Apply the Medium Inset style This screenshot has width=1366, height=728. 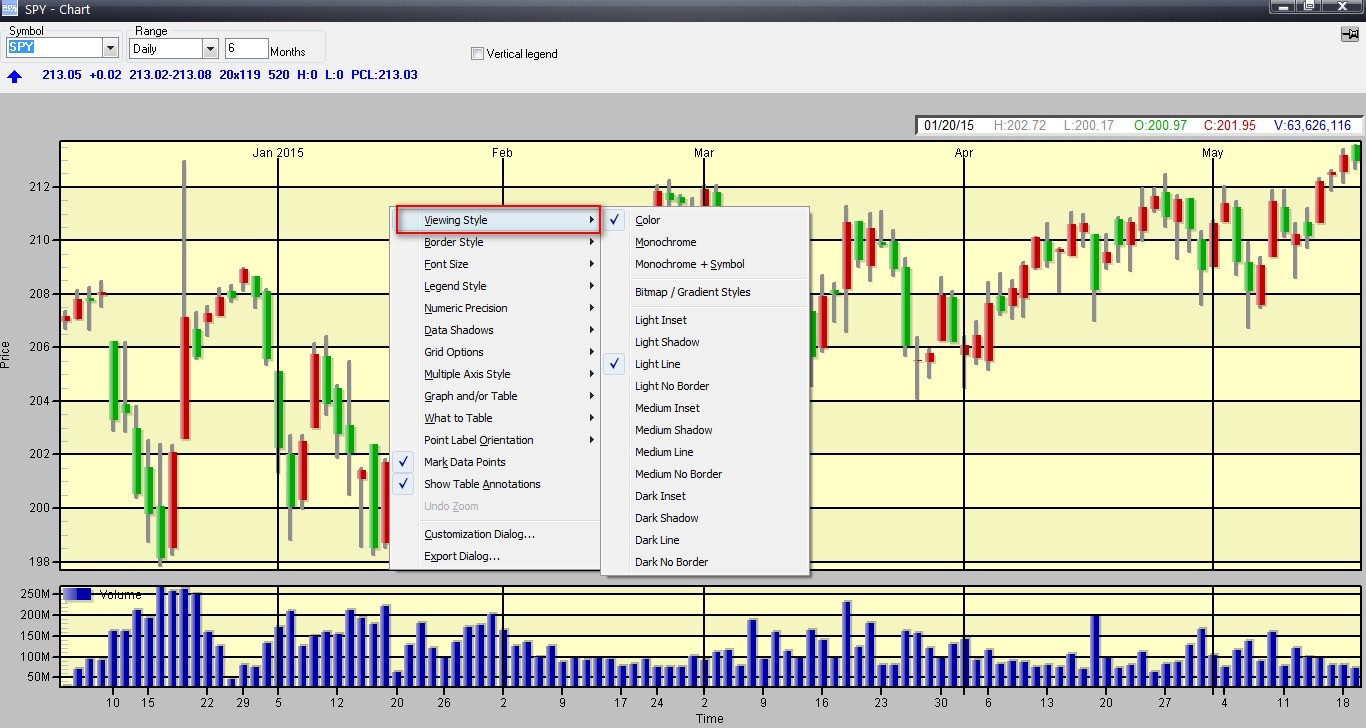[704, 408]
